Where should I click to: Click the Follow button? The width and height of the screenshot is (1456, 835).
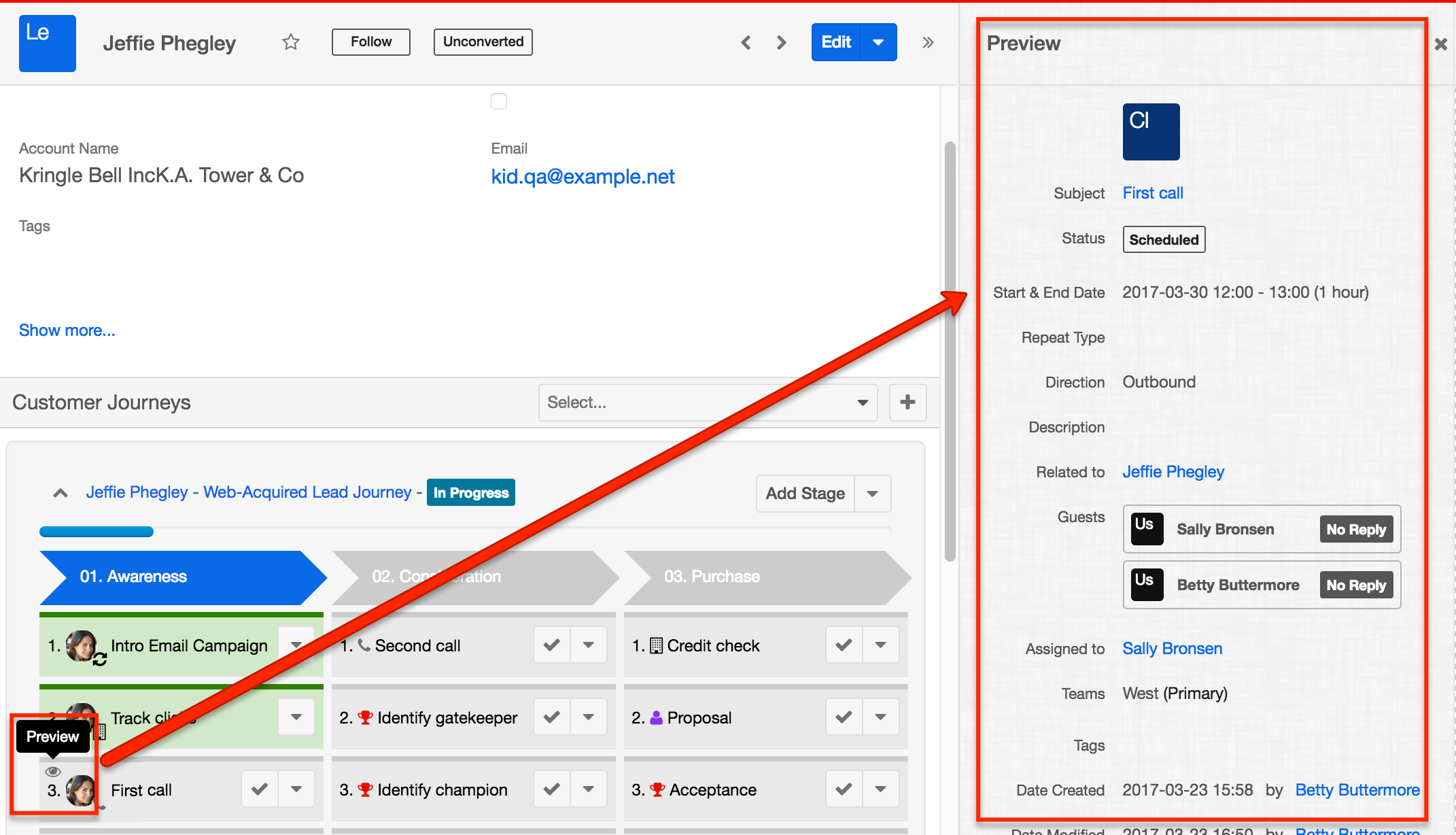(x=371, y=42)
